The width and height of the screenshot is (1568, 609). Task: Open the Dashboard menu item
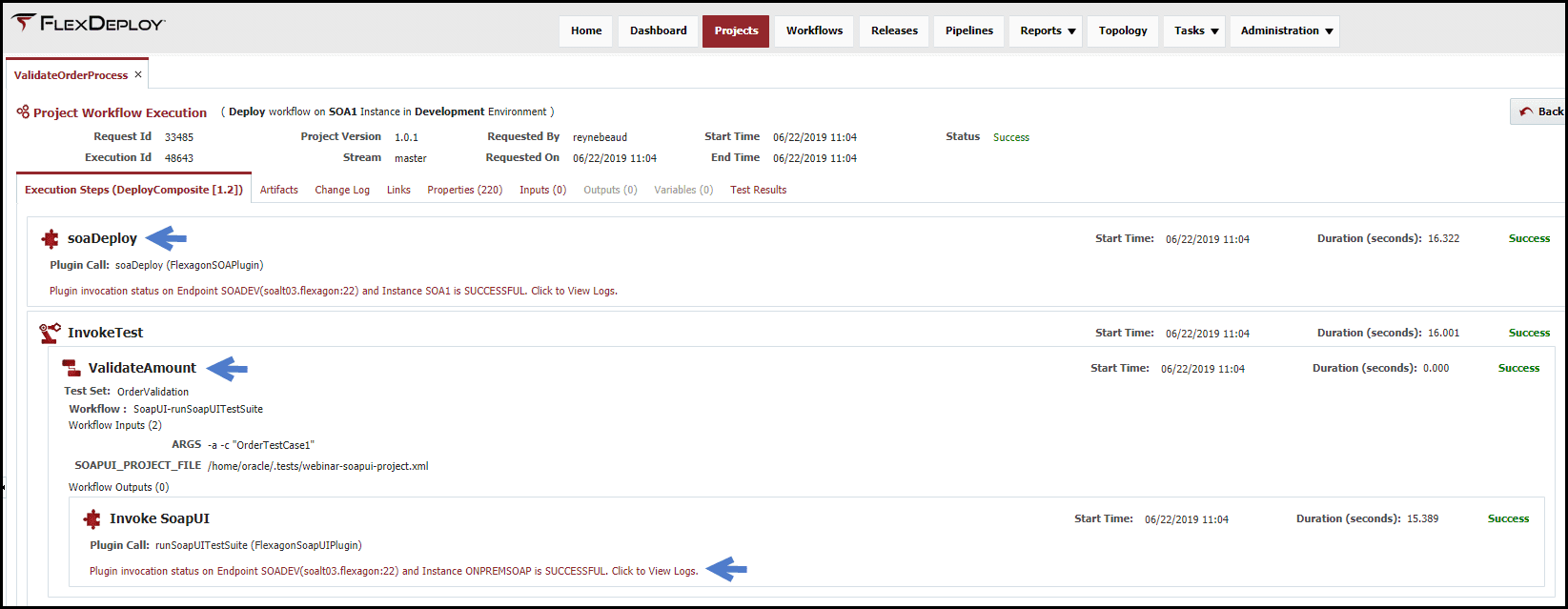[659, 30]
